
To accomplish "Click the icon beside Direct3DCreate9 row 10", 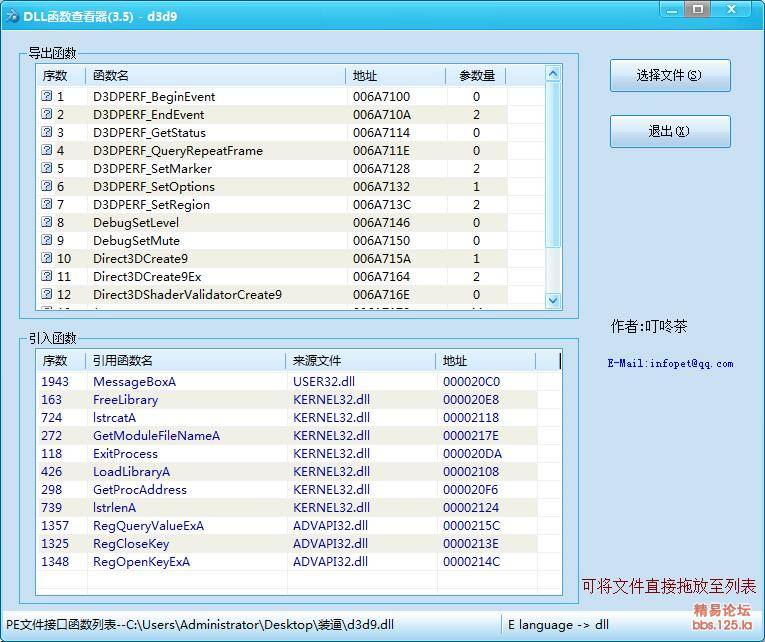I will coord(47,258).
